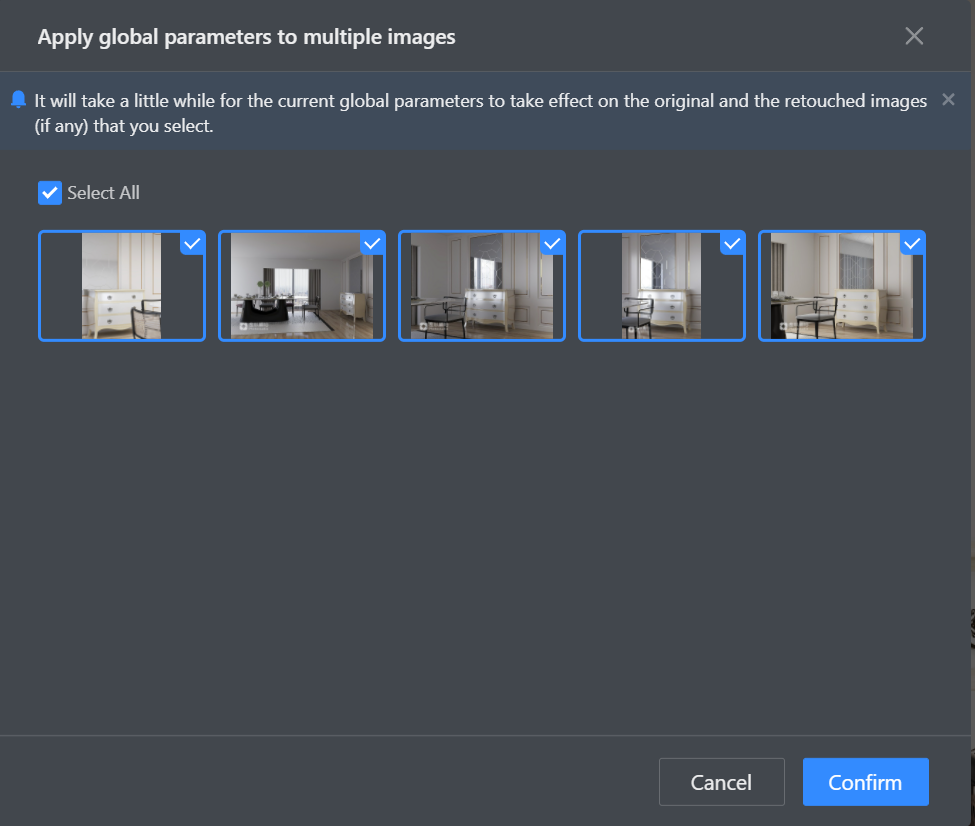Click the watermark icon in the second thumbnail
The image size is (975, 826).
coord(243,326)
